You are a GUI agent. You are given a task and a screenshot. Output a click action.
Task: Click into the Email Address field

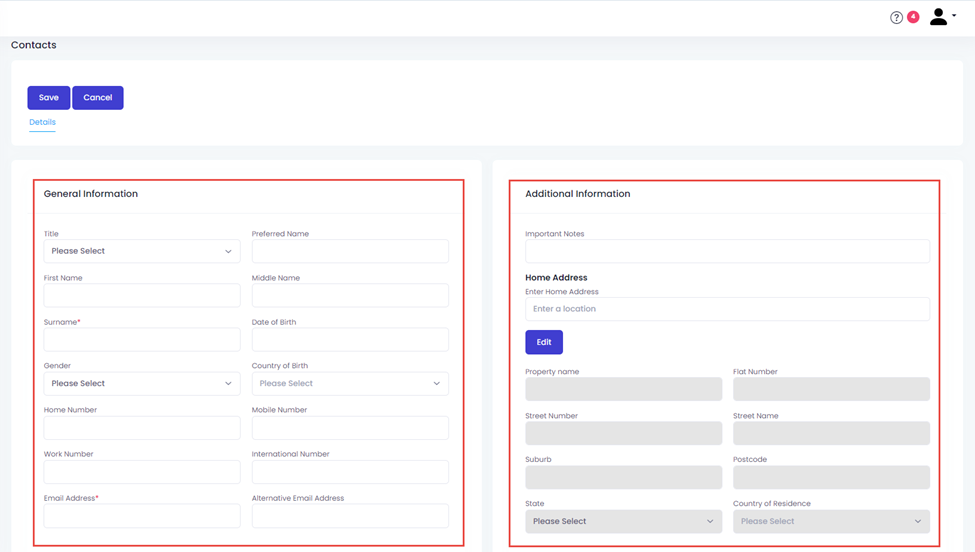142,515
